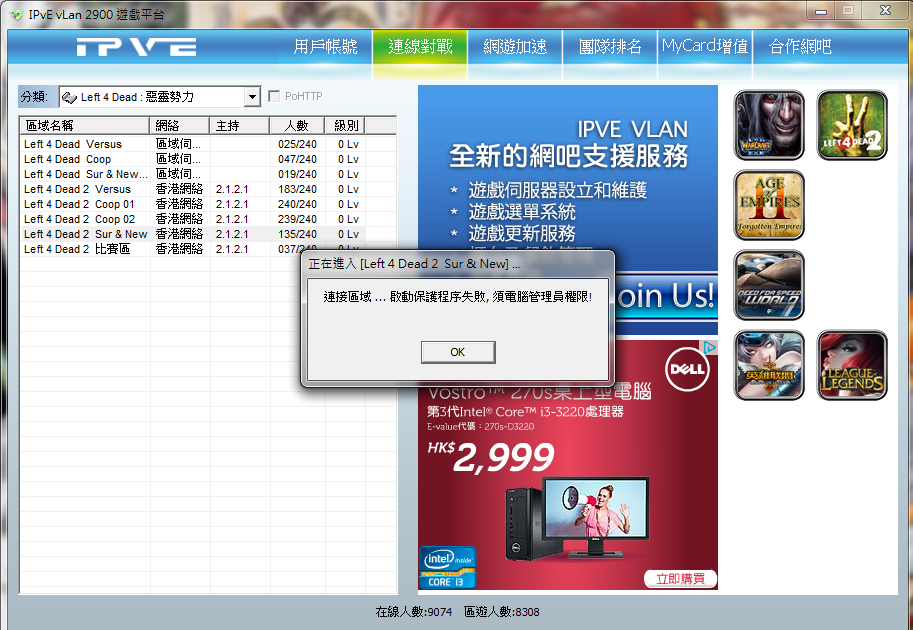The image size is (913, 630).
Task: Select the Left 4 Dead 2 比賽區 row
Action: (161, 249)
